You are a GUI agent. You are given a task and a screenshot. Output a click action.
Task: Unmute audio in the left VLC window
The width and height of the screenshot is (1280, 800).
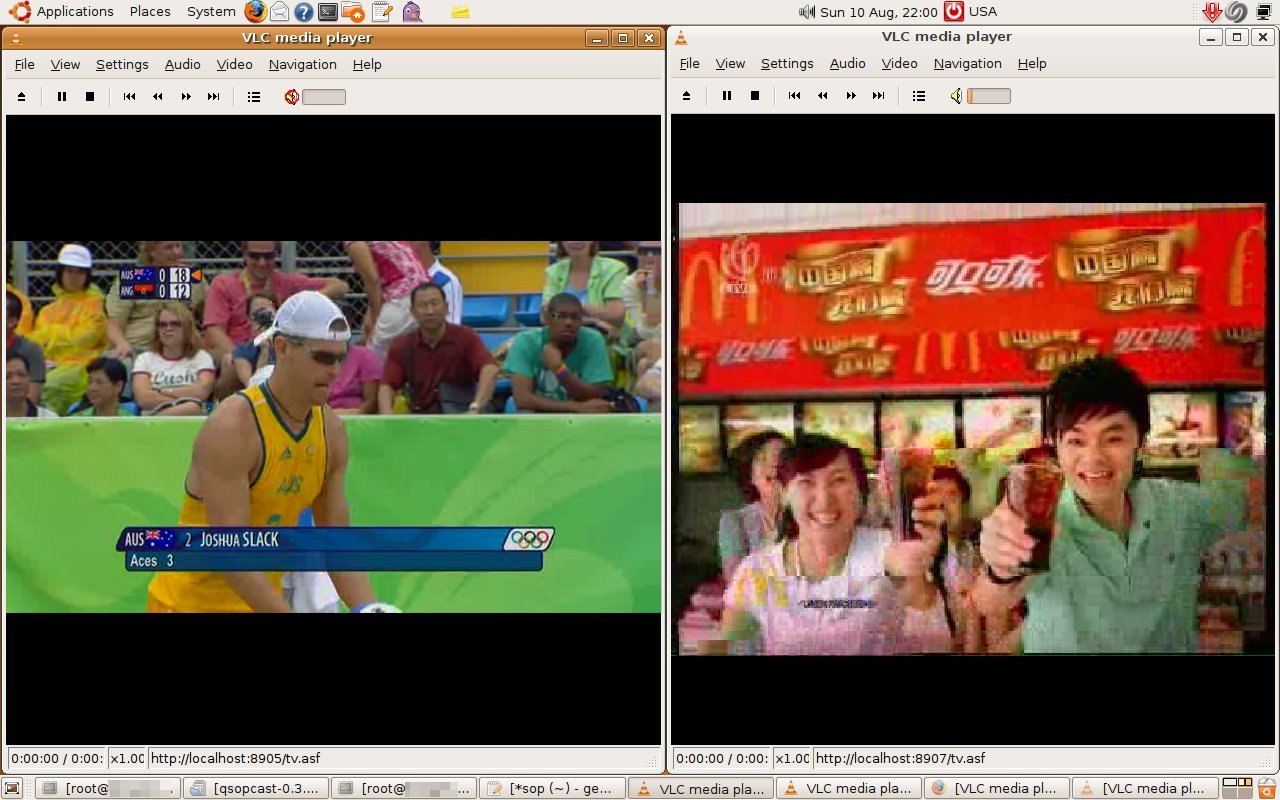pyautogui.click(x=291, y=97)
